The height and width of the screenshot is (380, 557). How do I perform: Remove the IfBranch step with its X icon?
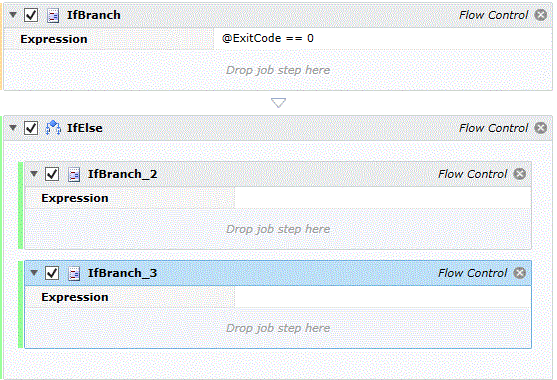point(541,15)
